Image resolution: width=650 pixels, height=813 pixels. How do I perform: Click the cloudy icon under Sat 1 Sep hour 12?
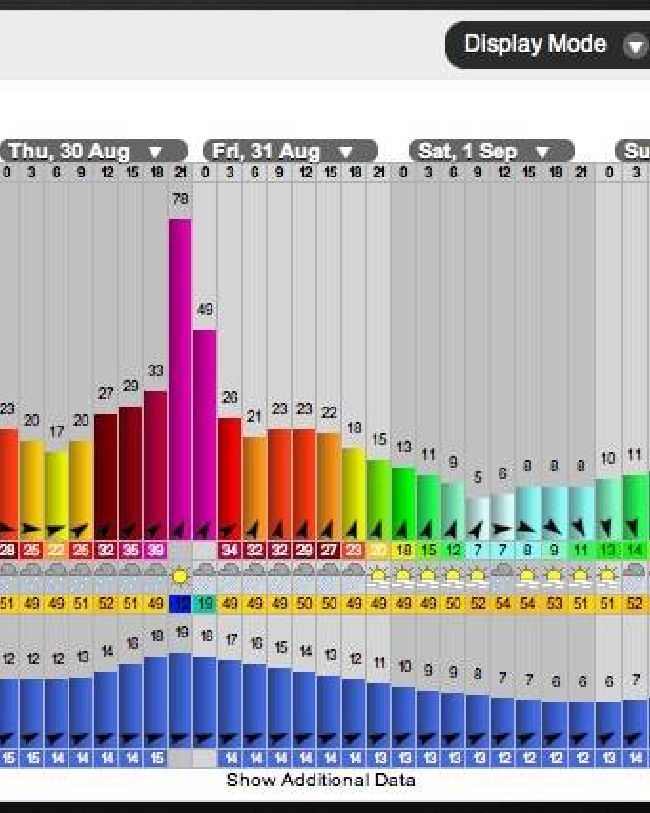click(502, 571)
